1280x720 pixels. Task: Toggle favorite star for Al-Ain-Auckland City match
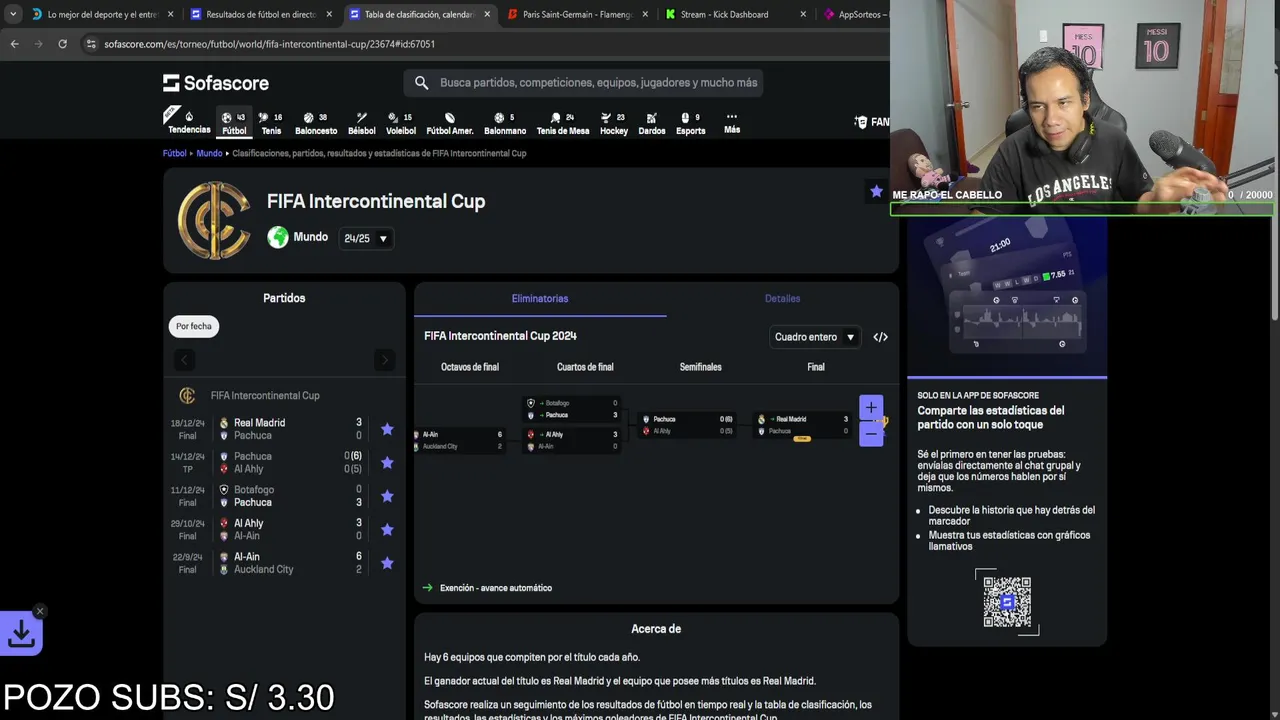click(387, 563)
